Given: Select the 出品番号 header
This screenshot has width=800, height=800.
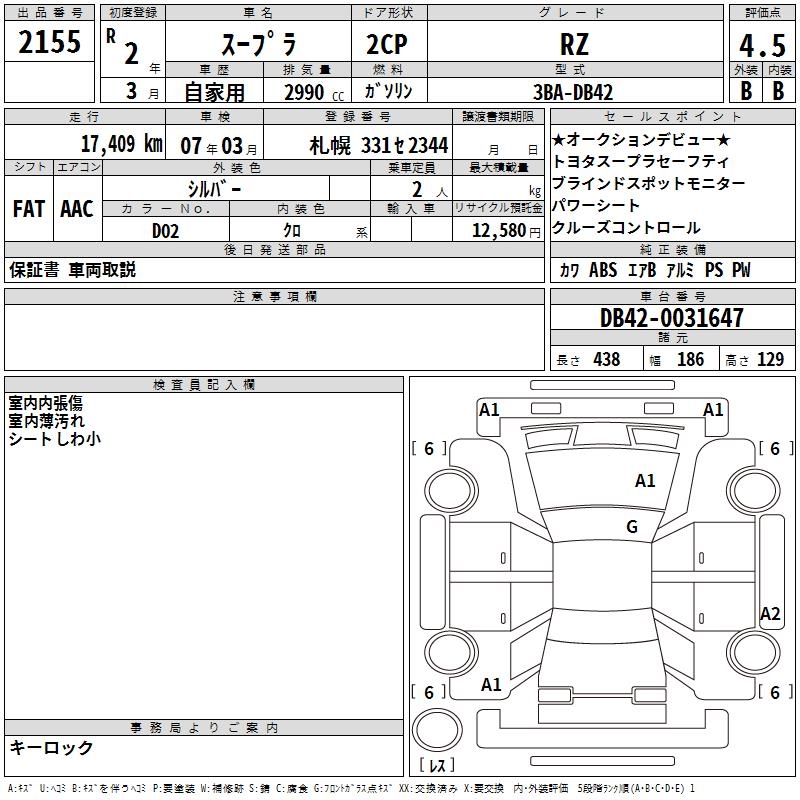Looking at the screenshot, I should coord(49,13).
